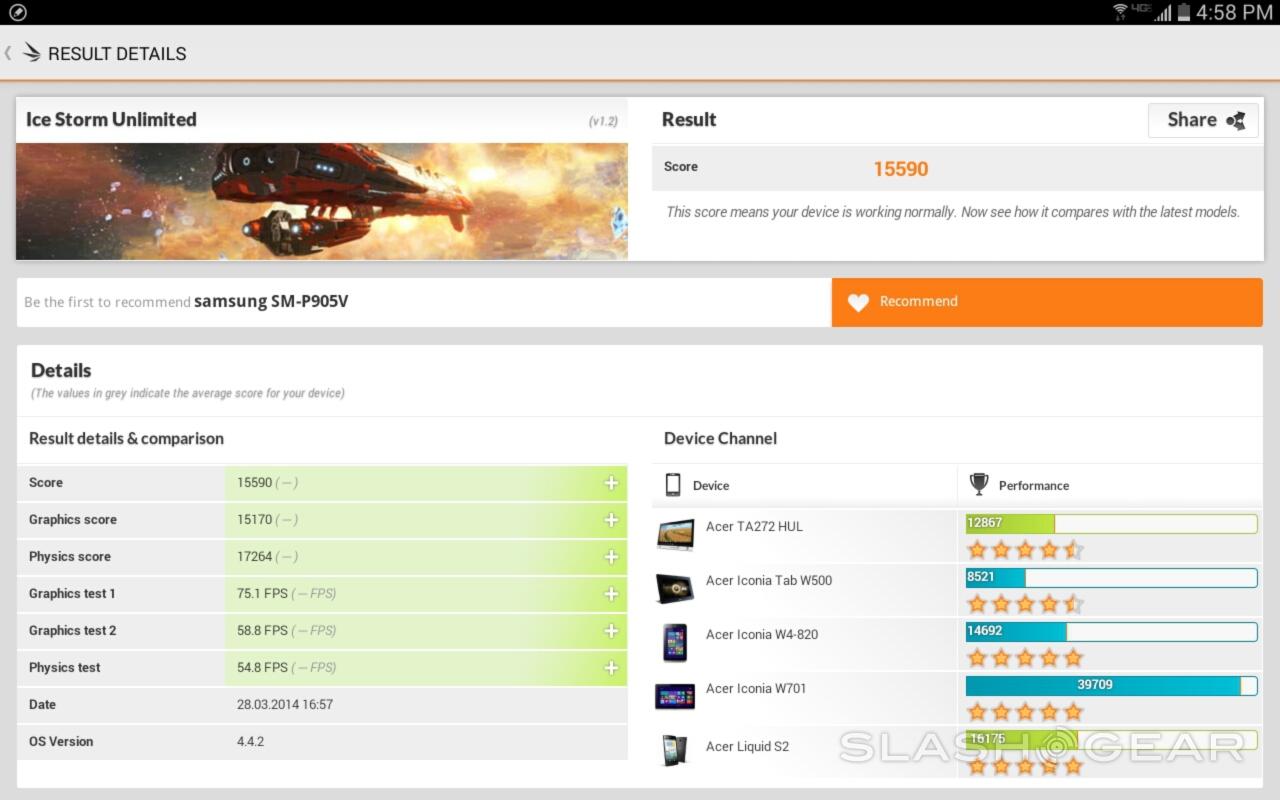The width and height of the screenshot is (1280, 800).
Task: Tap the Ice Storm Unlimited banner image
Action: click(321, 201)
